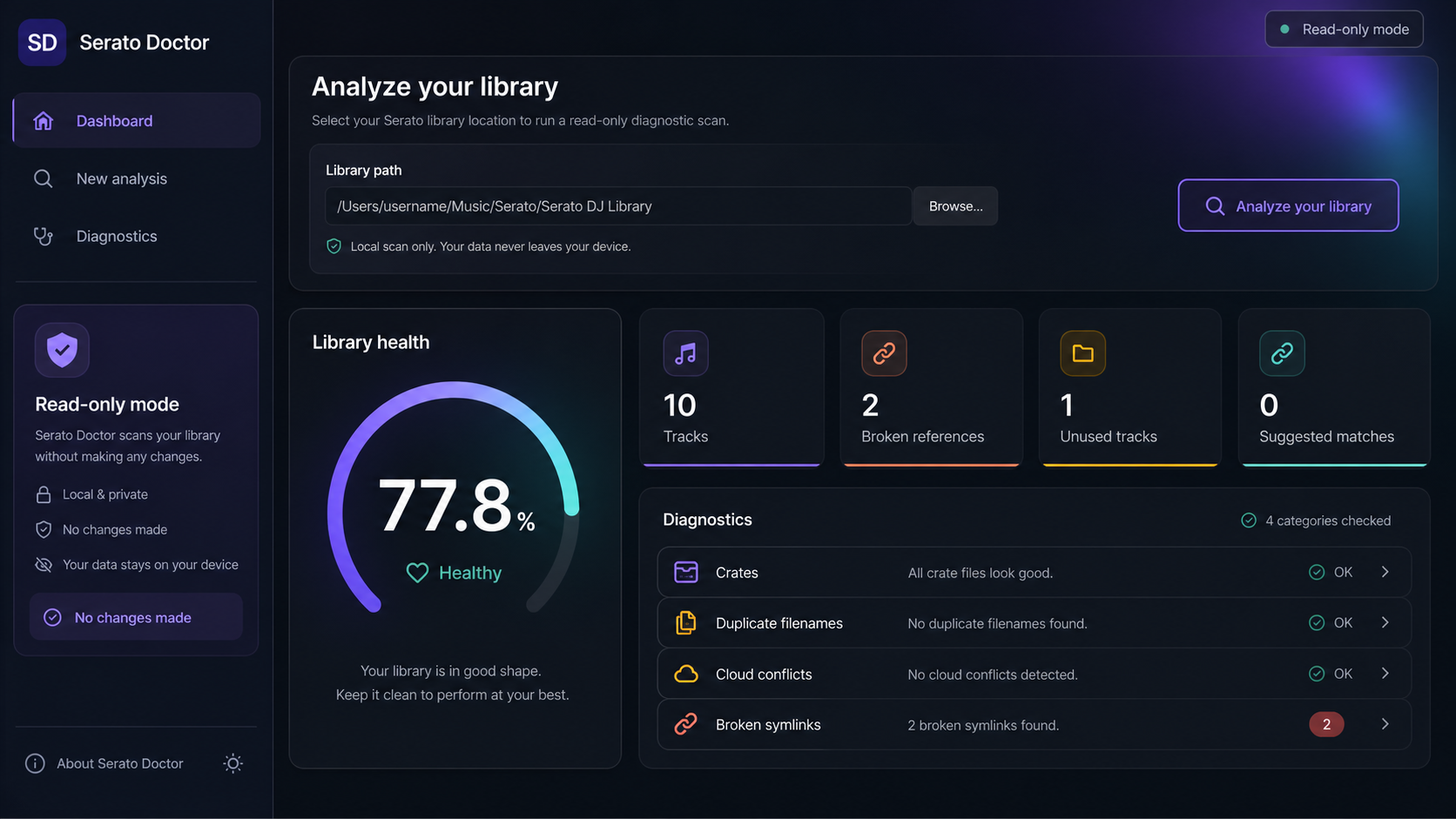This screenshot has width=1456, height=819.
Task: Open the New analysis menu item
Action: click(137, 178)
